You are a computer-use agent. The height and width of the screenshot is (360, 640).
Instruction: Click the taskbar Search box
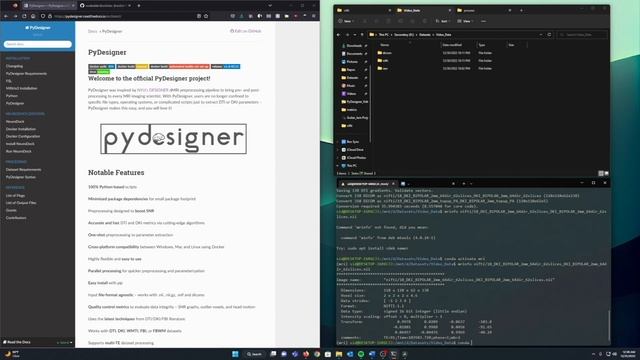254,354
